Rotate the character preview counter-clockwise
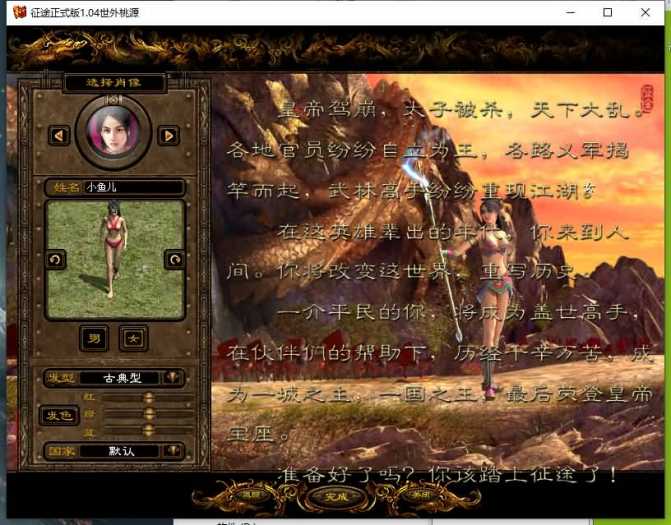671x525 pixels. [56, 259]
